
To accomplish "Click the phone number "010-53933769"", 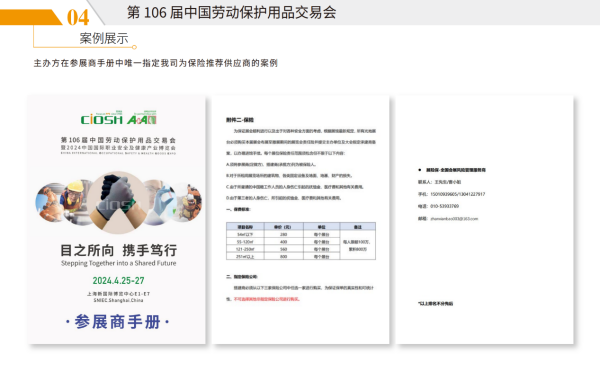I will pos(444,206).
